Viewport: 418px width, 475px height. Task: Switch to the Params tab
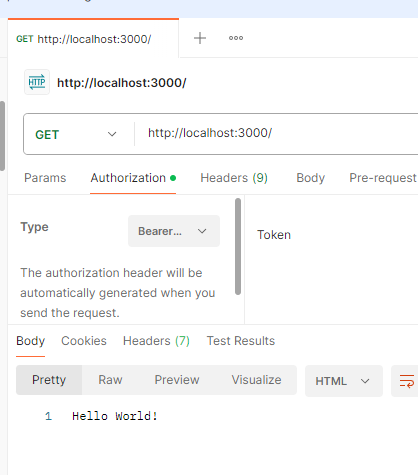(x=45, y=178)
